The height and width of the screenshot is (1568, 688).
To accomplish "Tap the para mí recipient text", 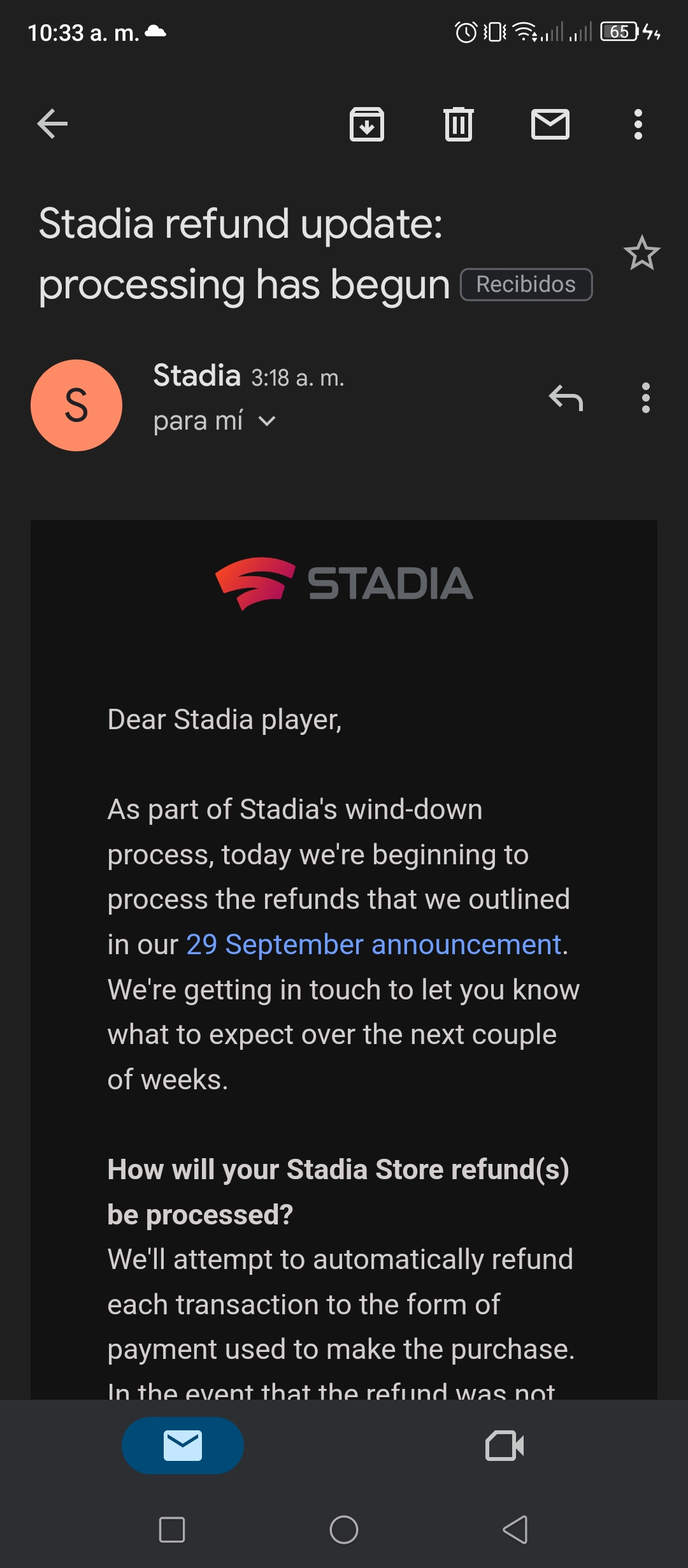I will click(x=198, y=421).
